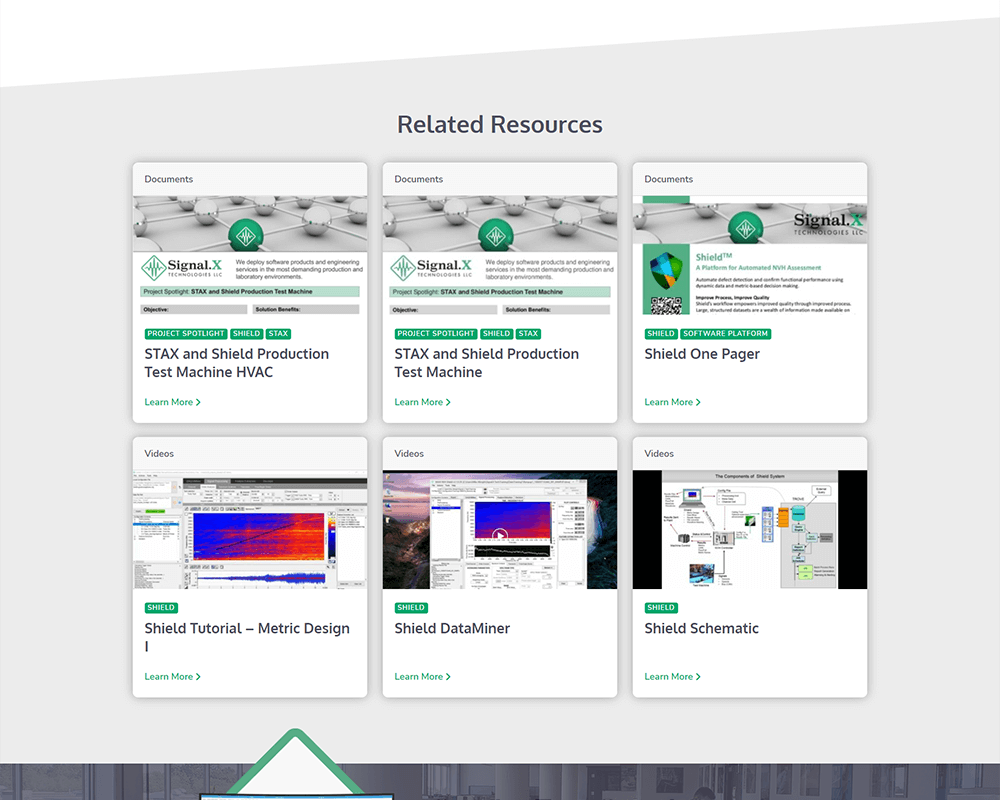Click the Shield Tutorial – Metric Design I thumbnail
The width and height of the screenshot is (1000, 800).
(250, 528)
